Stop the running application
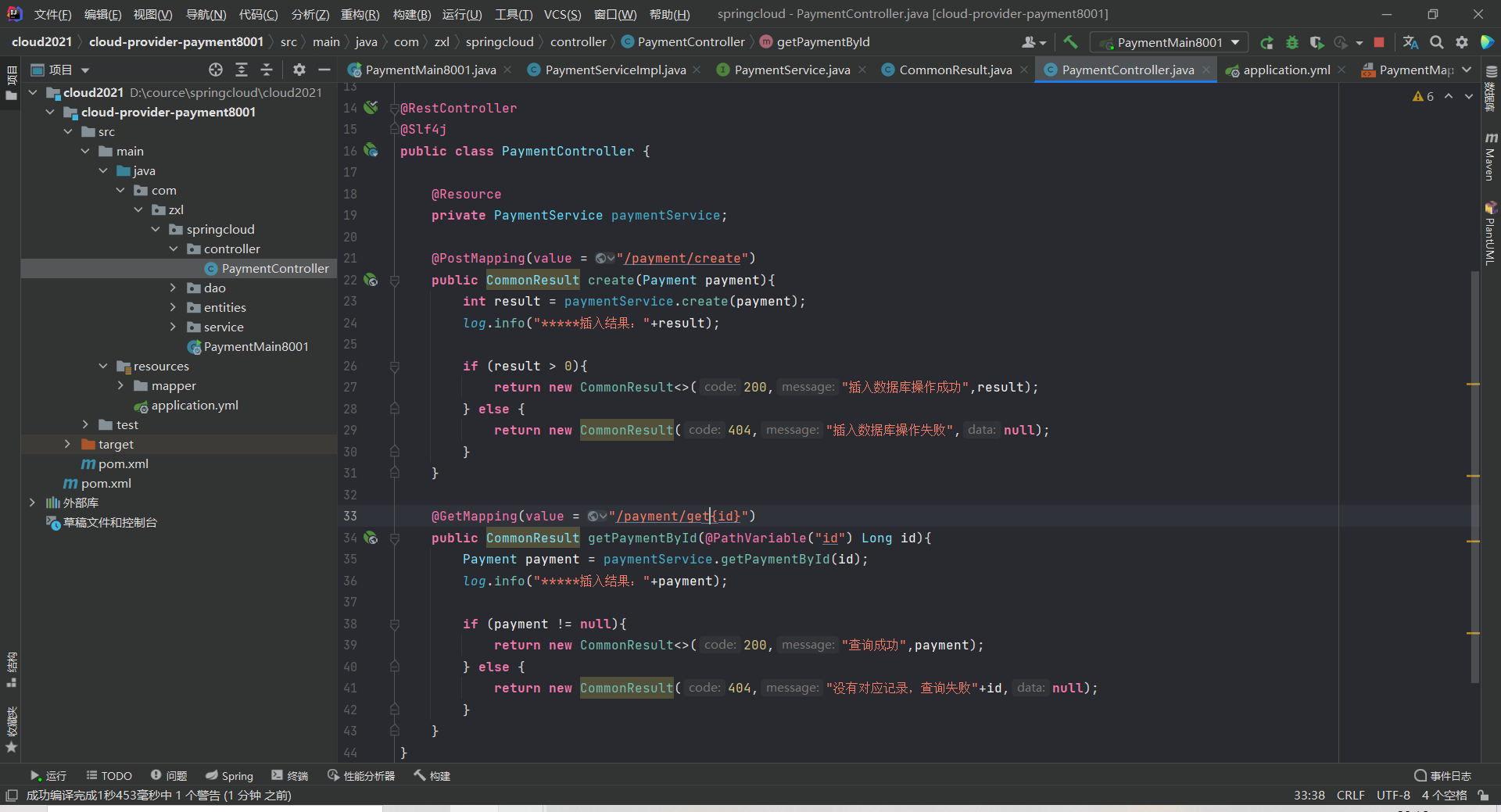The width and height of the screenshot is (1501, 812). click(x=1380, y=42)
